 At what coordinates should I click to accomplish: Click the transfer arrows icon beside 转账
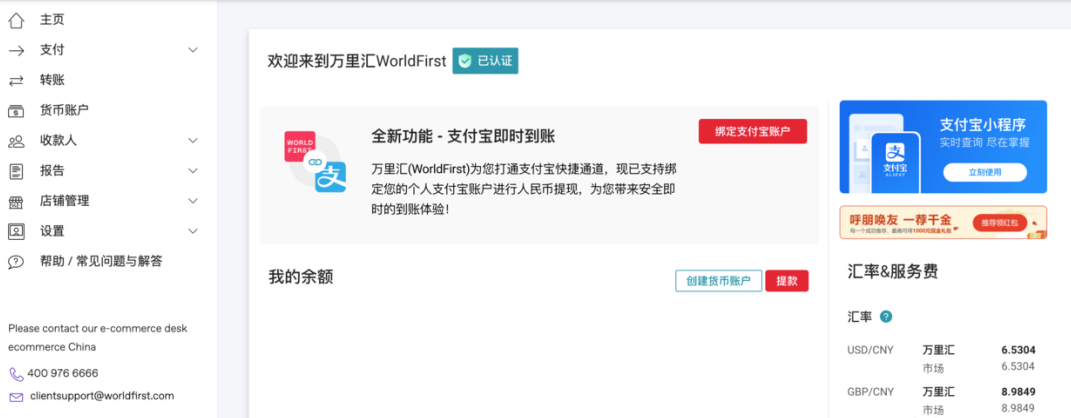pos(16,81)
